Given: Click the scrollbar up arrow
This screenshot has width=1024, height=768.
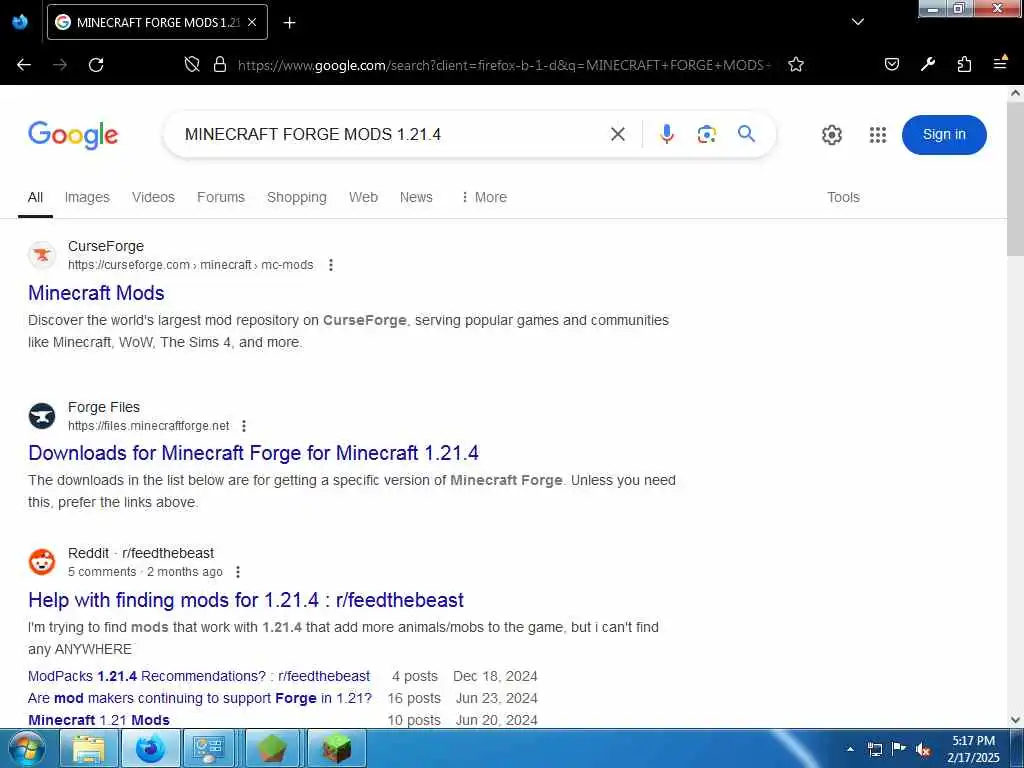Looking at the screenshot, I should [x=1015, y=93].
